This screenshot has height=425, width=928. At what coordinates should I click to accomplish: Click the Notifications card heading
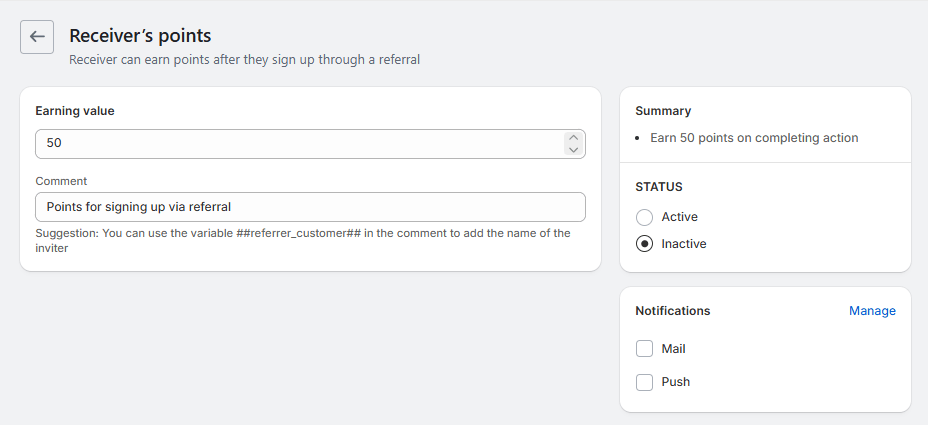pos(673,311)
